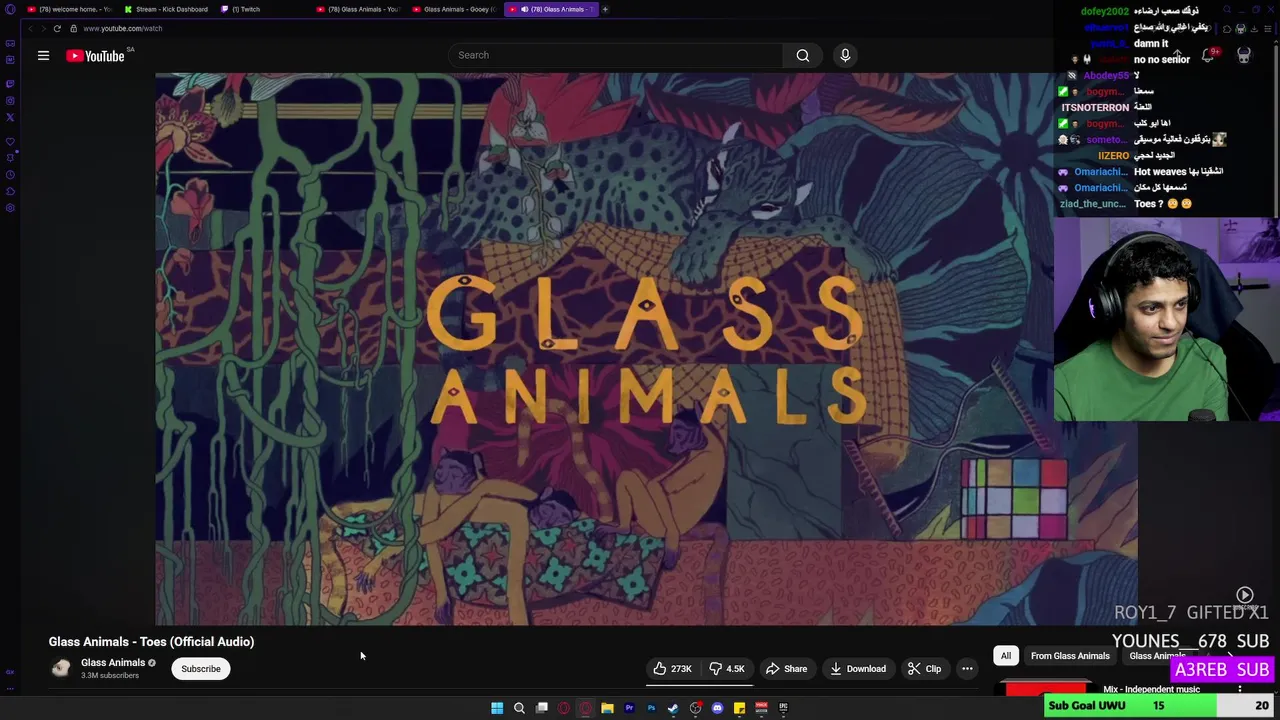View site security lock info

pyautogui.click(x=73, y=28)
